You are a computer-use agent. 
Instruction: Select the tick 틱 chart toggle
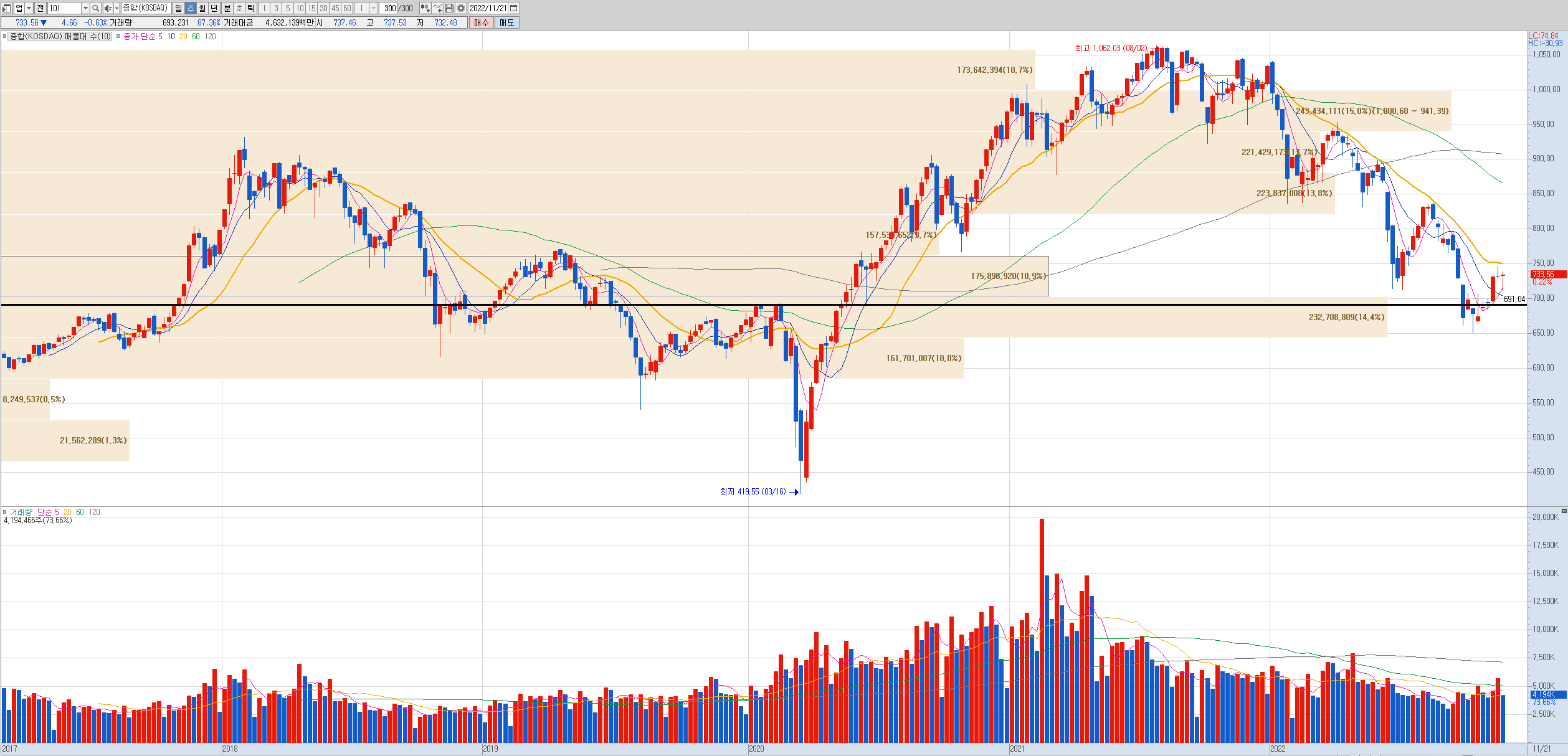tap(251, 8)
